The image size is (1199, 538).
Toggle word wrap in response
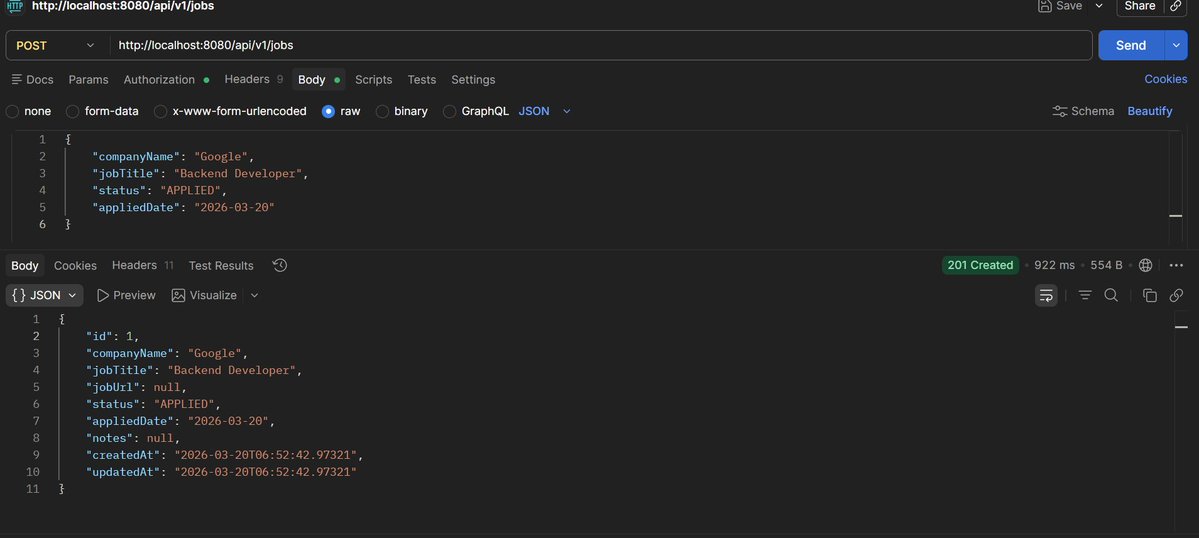(1046, 295)
